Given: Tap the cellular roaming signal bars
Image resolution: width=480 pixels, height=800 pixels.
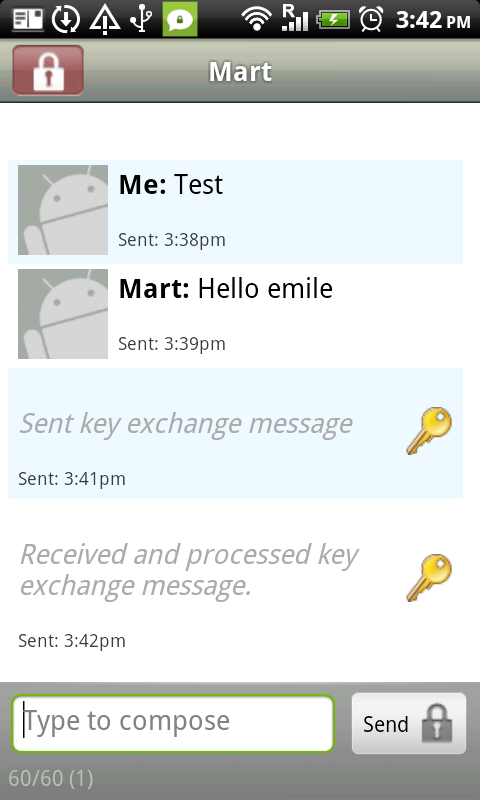Looking at the screenshot, I should [295, 18].
